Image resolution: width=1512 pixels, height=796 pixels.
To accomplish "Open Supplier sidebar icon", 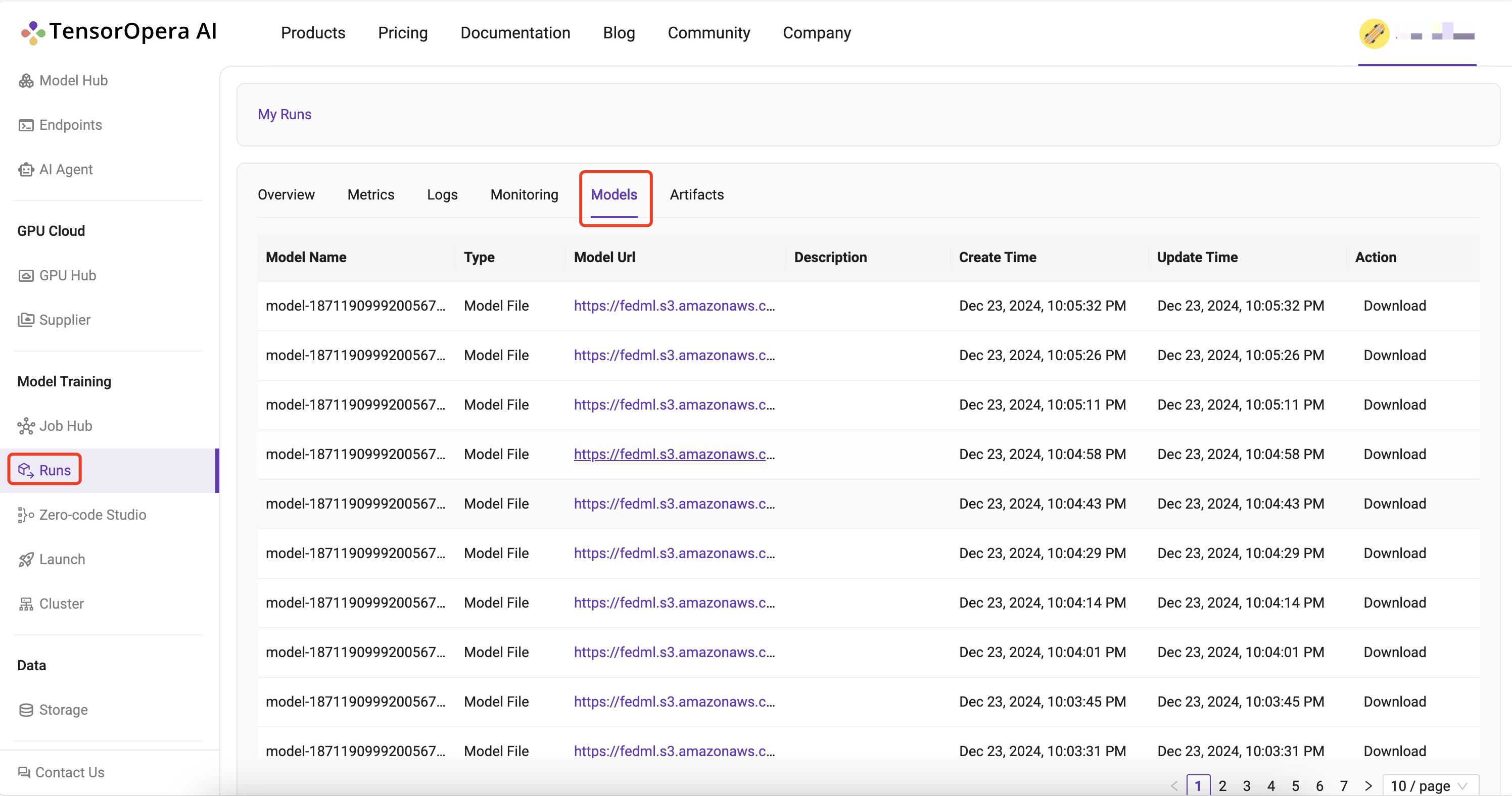I will (x=26, y=320).
